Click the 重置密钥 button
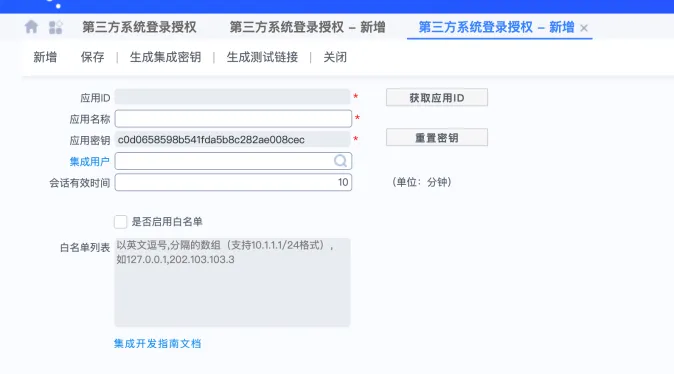The width and height of the screenshot is (674, 374). tap(437, 138)
